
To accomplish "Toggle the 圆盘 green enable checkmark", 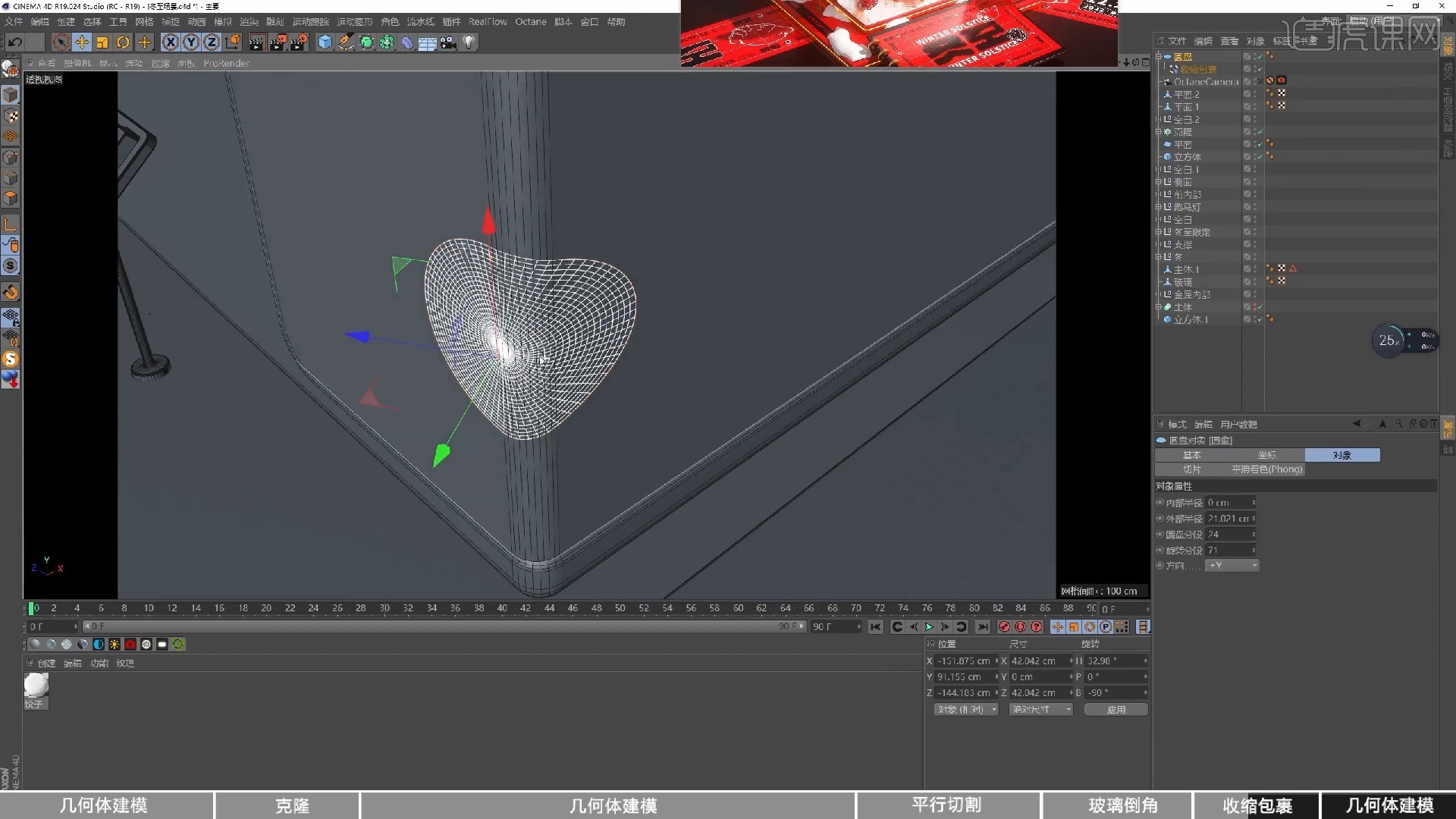I will [1260, 57].
